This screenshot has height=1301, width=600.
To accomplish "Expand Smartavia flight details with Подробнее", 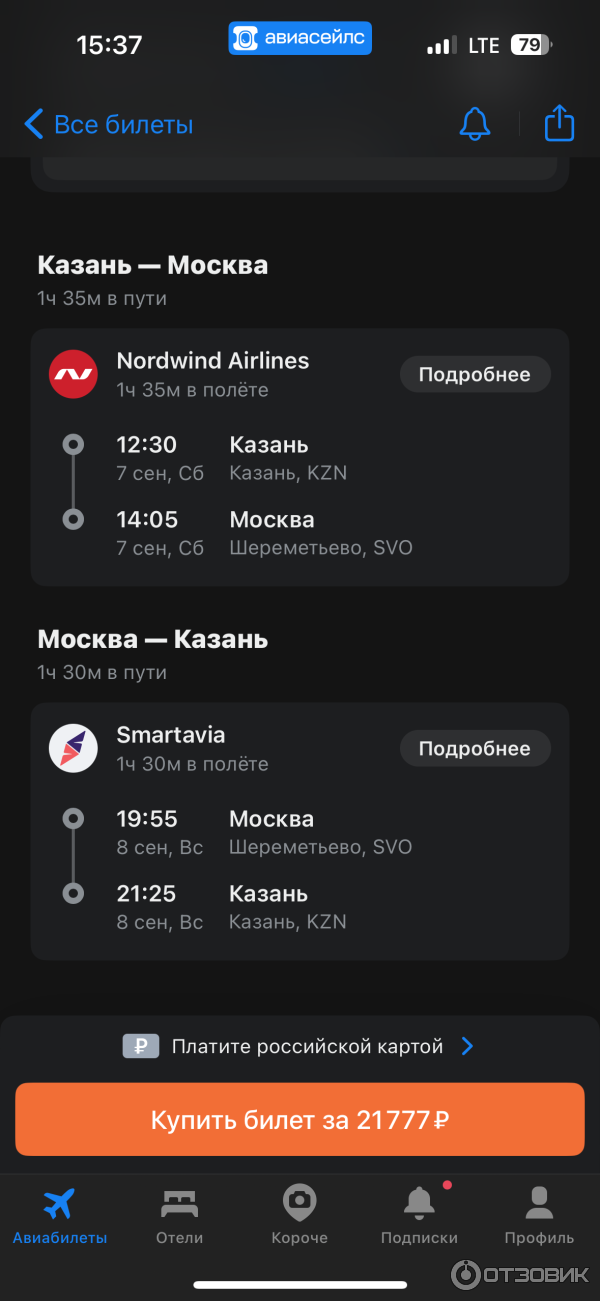I will pos(475,748).
